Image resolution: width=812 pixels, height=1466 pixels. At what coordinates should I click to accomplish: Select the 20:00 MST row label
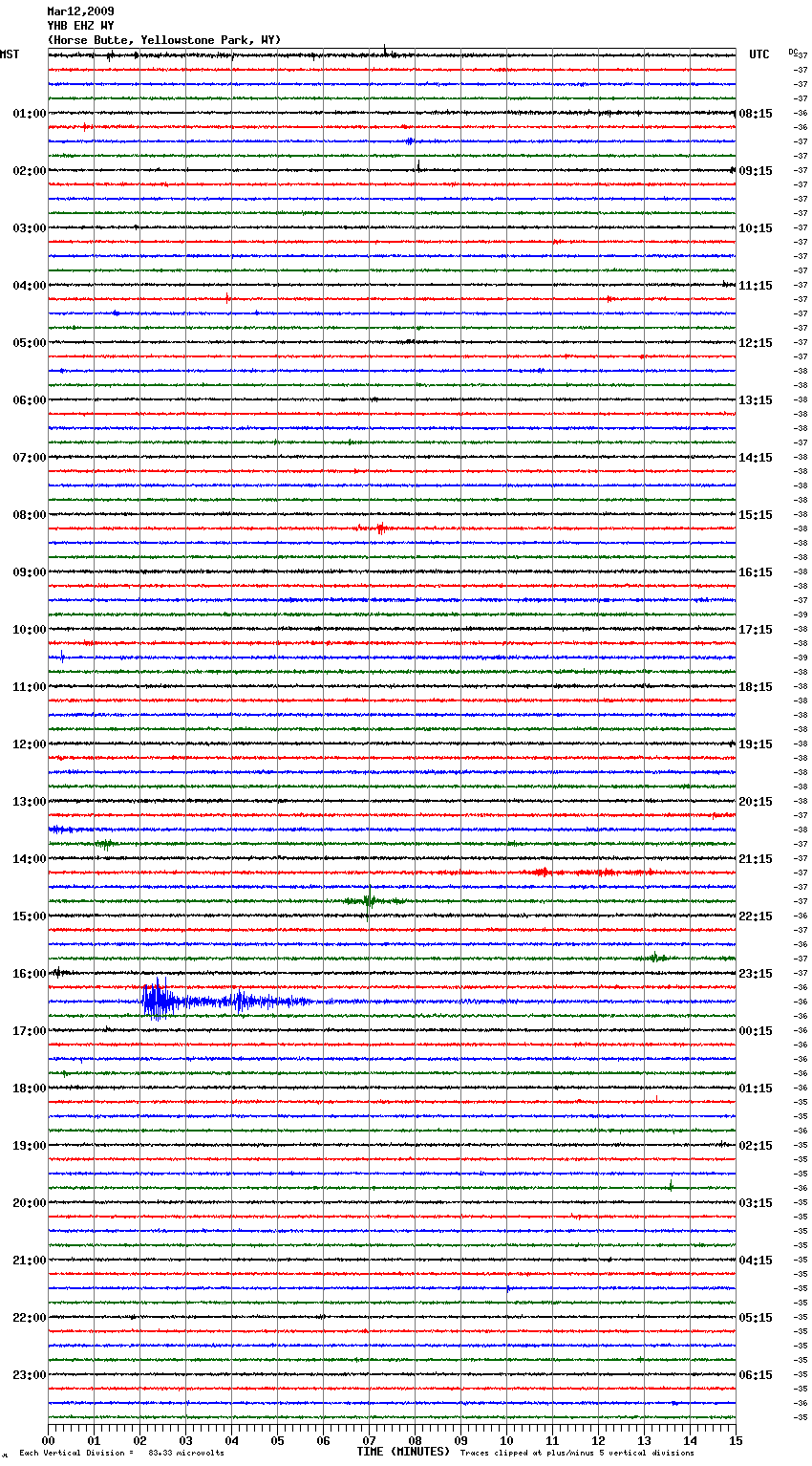tap(30, 1203)
